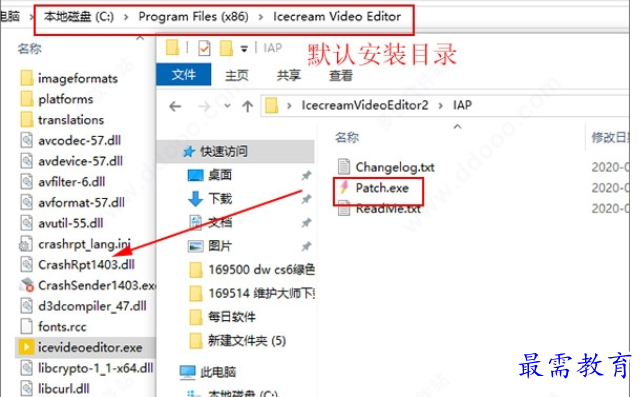Click the properties checkmark quick-access icon
This screenshot has width=640, height=397.
pyautogui.click(x=204, y=48)
